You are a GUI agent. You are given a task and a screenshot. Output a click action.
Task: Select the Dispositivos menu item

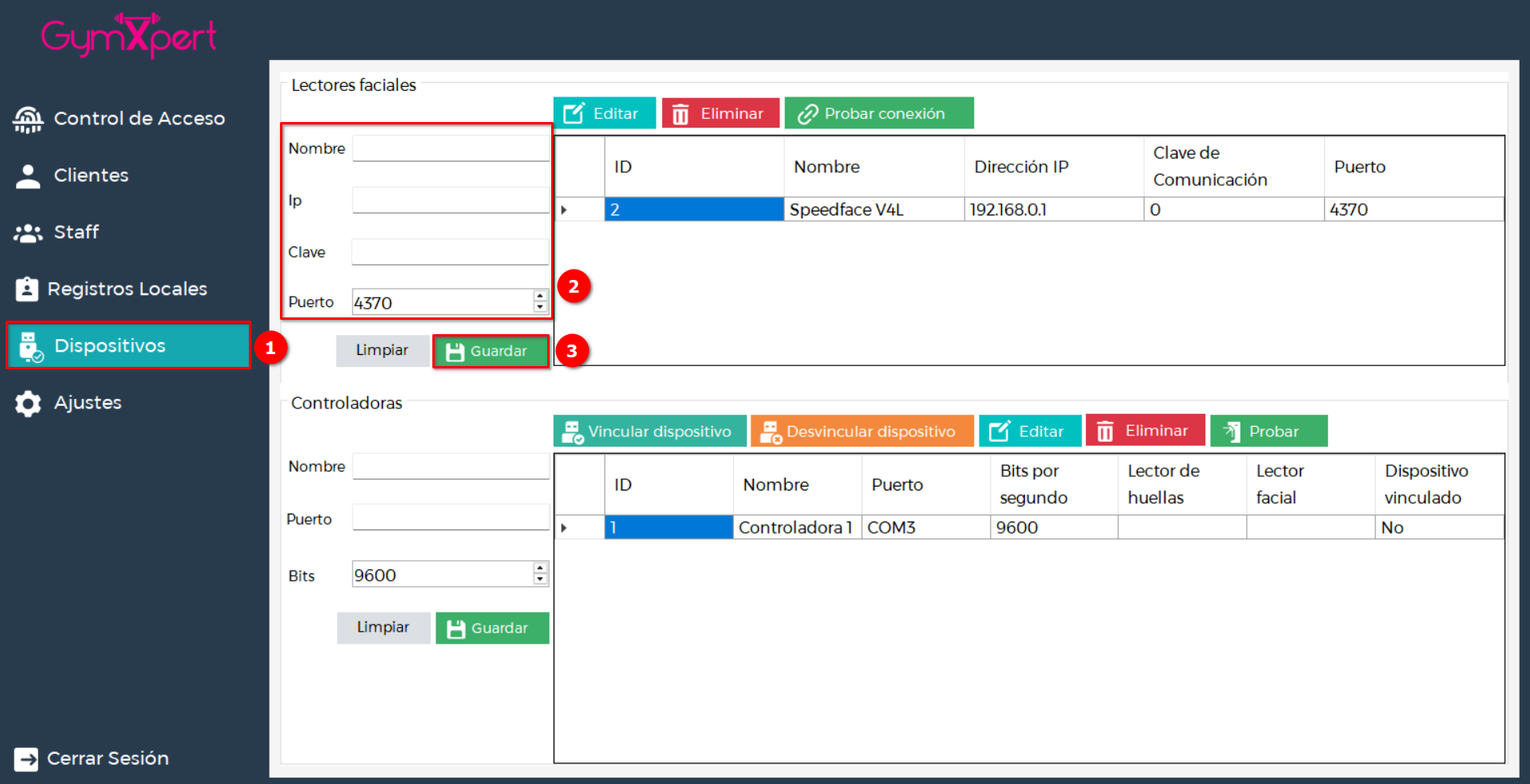pos(128,346)
